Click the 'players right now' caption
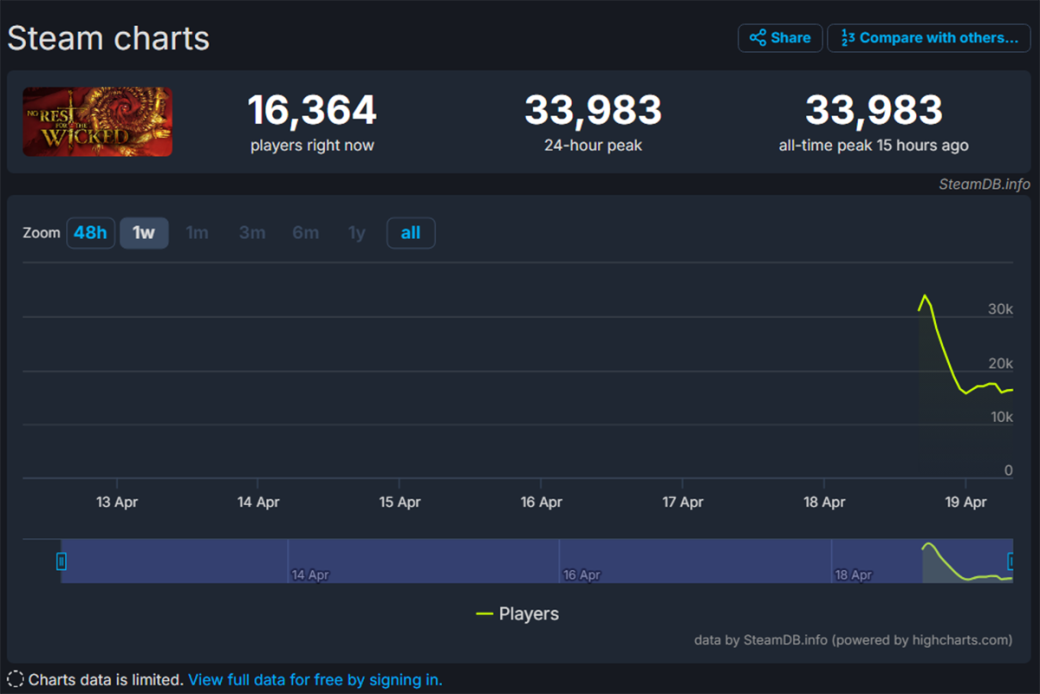 312,145
